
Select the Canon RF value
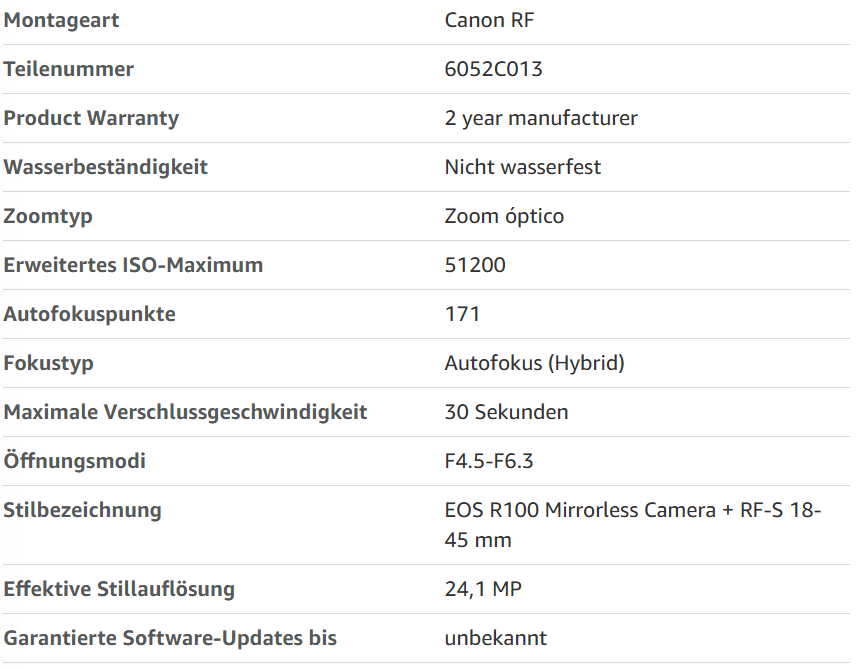489,20
